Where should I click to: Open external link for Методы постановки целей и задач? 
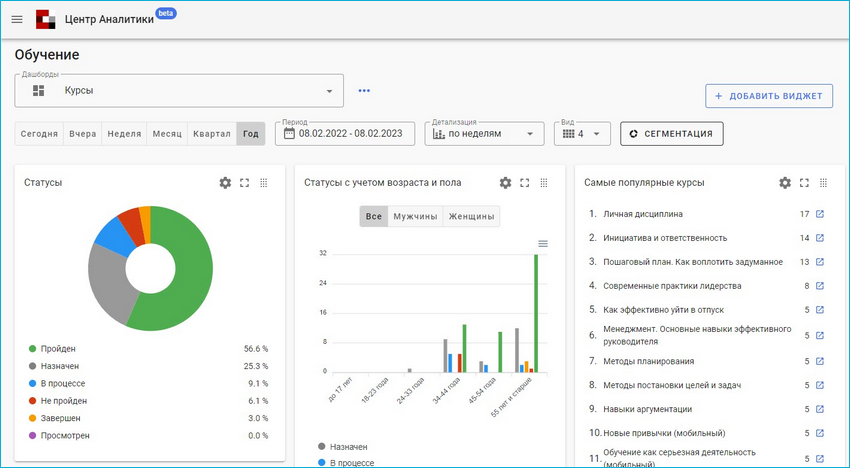pos(820,385)
